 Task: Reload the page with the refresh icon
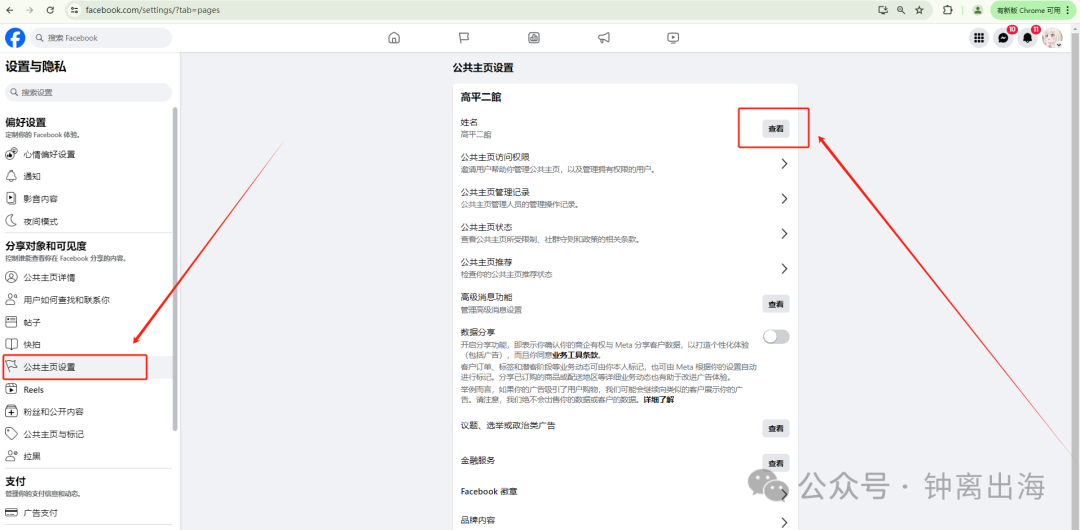click(50, 10)
